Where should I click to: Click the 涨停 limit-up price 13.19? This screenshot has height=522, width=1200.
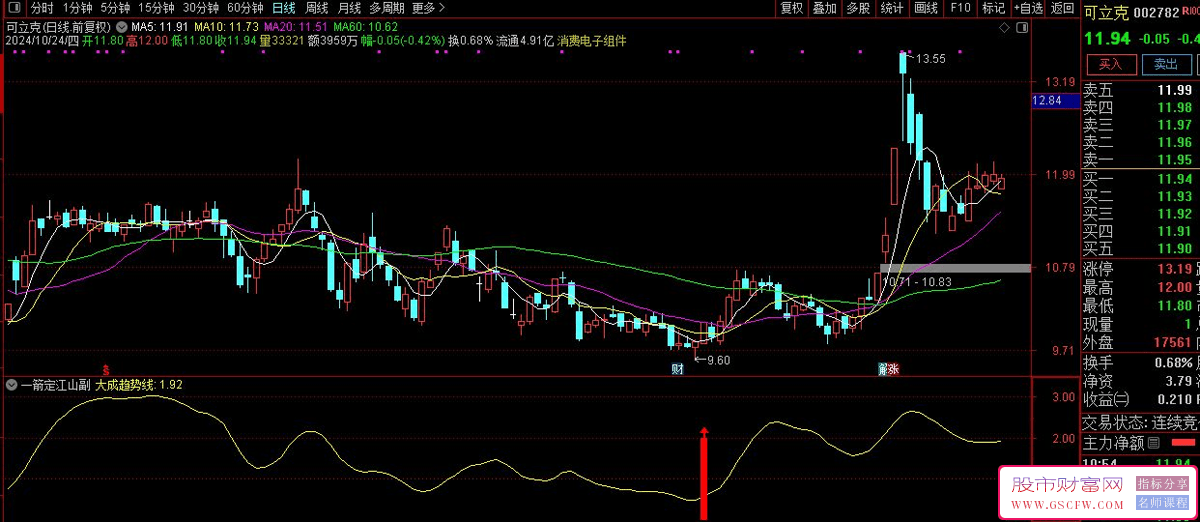(x=1174, y=269)
